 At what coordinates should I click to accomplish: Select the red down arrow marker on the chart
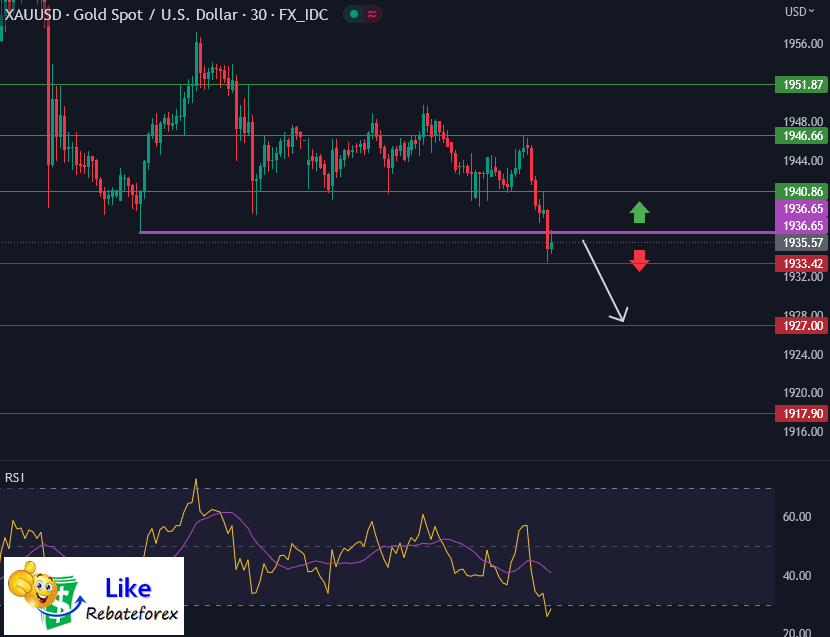click(x=639, y=261)
